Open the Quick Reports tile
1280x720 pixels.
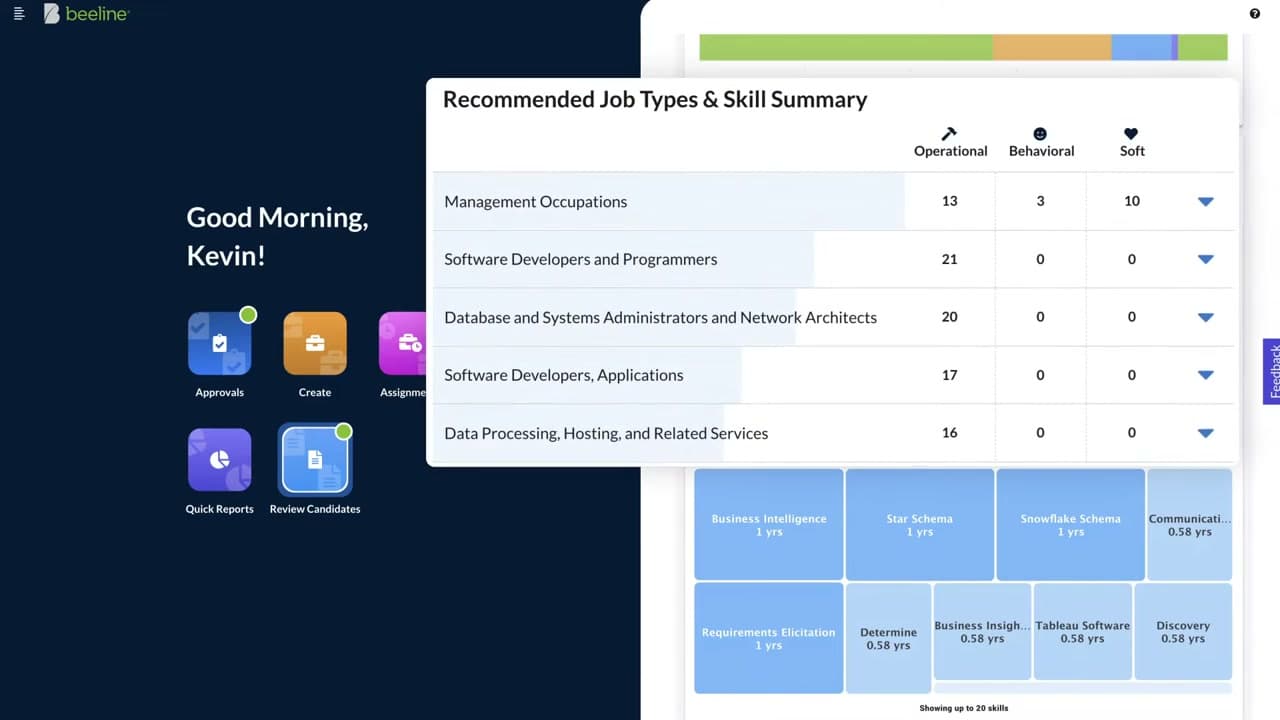(220, 460)
